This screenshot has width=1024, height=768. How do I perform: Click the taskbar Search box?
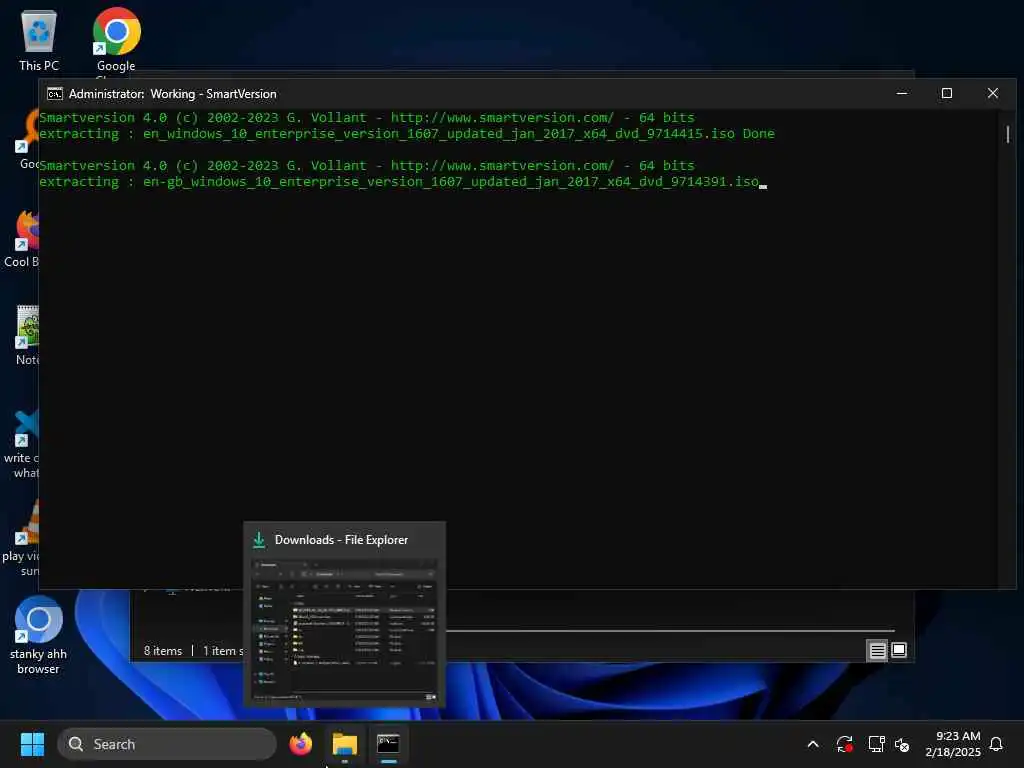(167, 744)
